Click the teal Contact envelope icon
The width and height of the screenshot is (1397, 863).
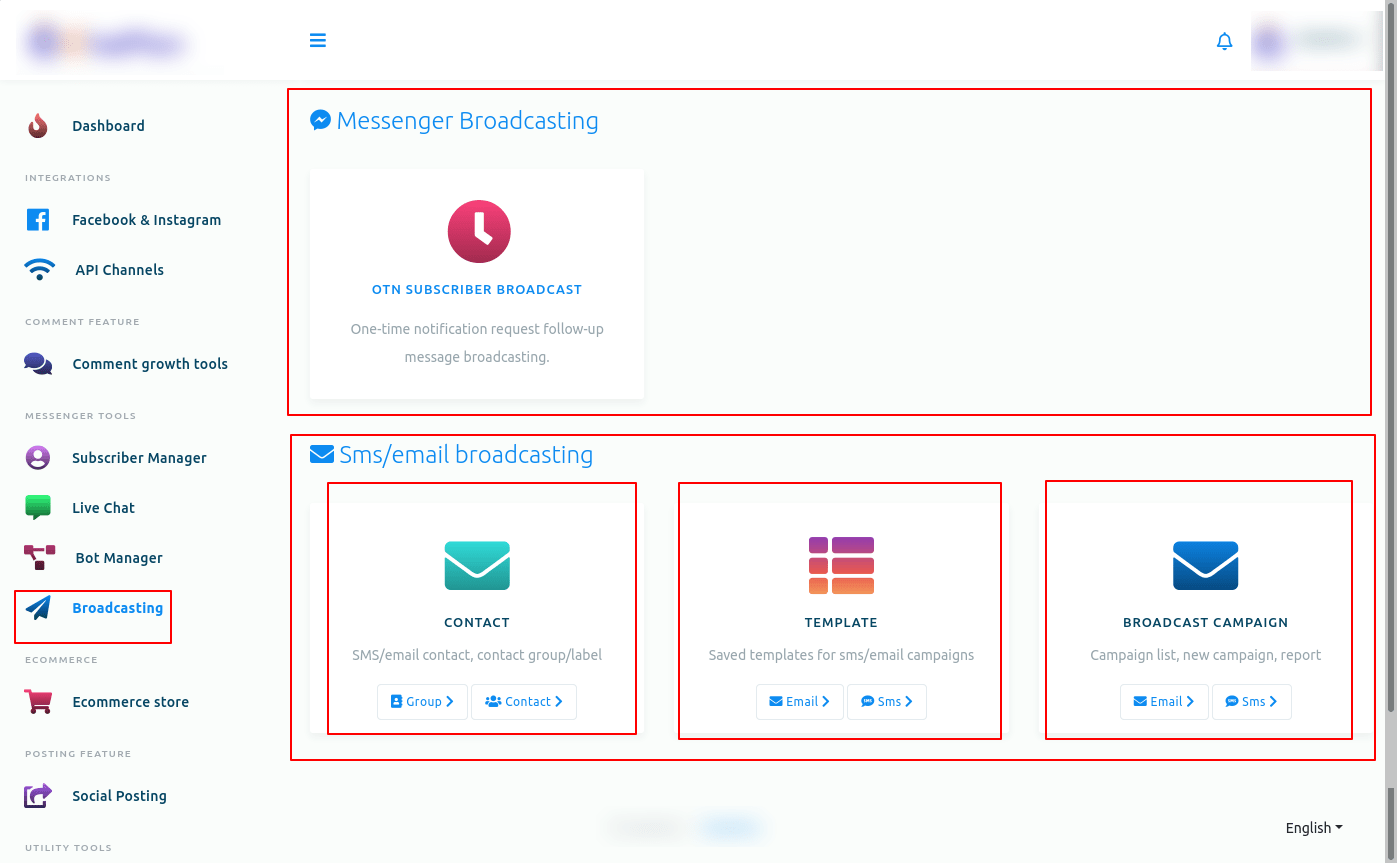(477, 565)
